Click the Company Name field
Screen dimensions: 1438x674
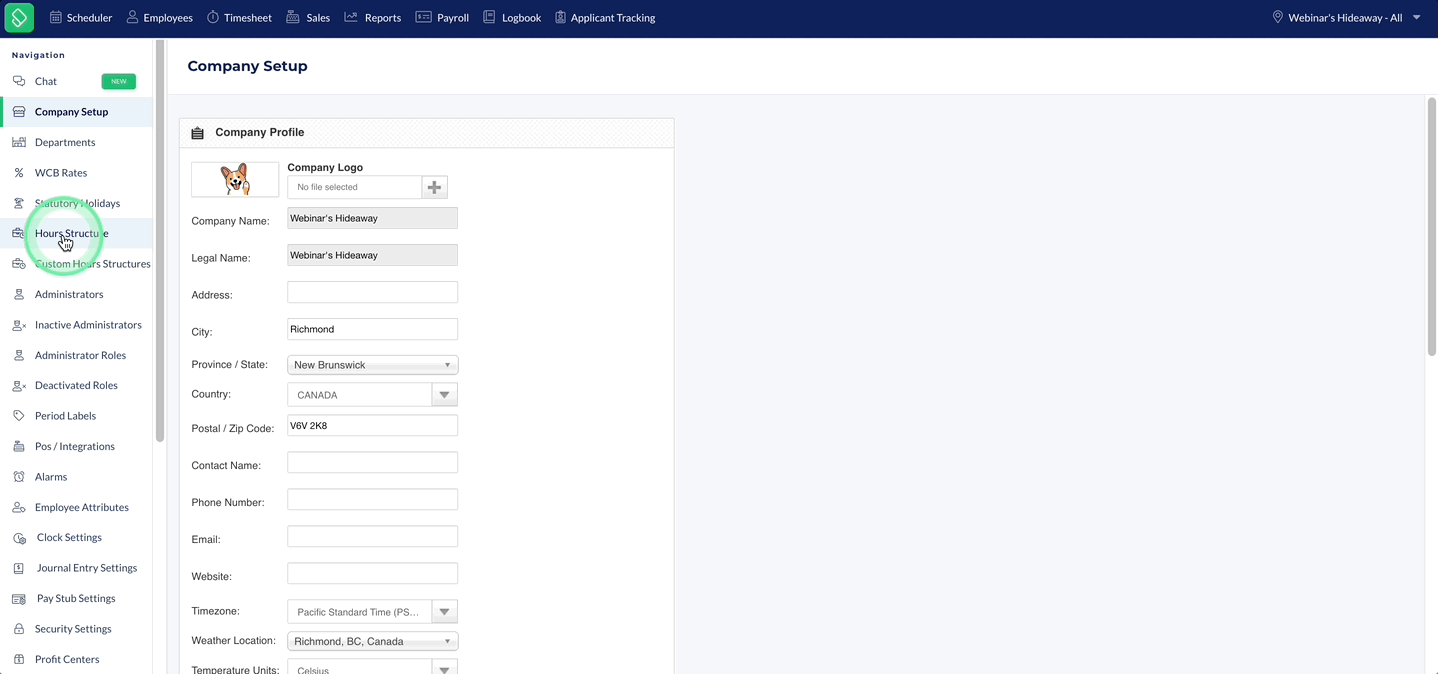(372, 218)
